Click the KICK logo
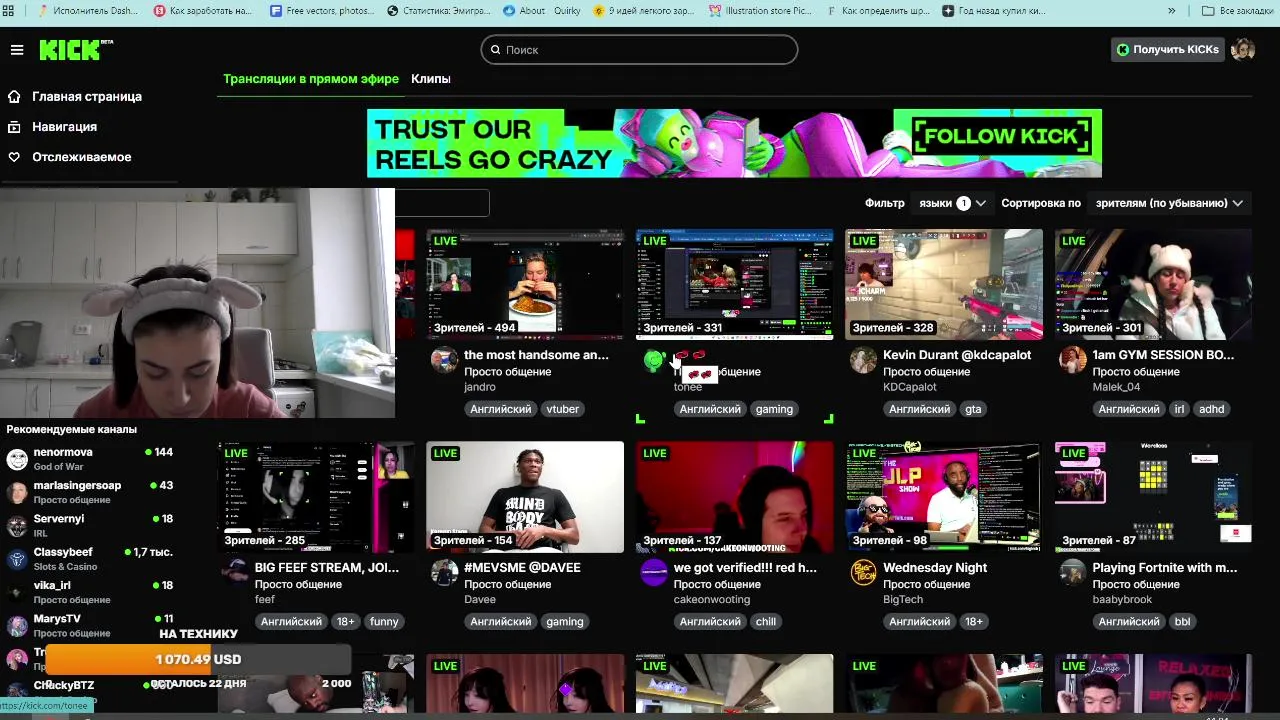This screenshot has width=1280, height=720. 76,50
